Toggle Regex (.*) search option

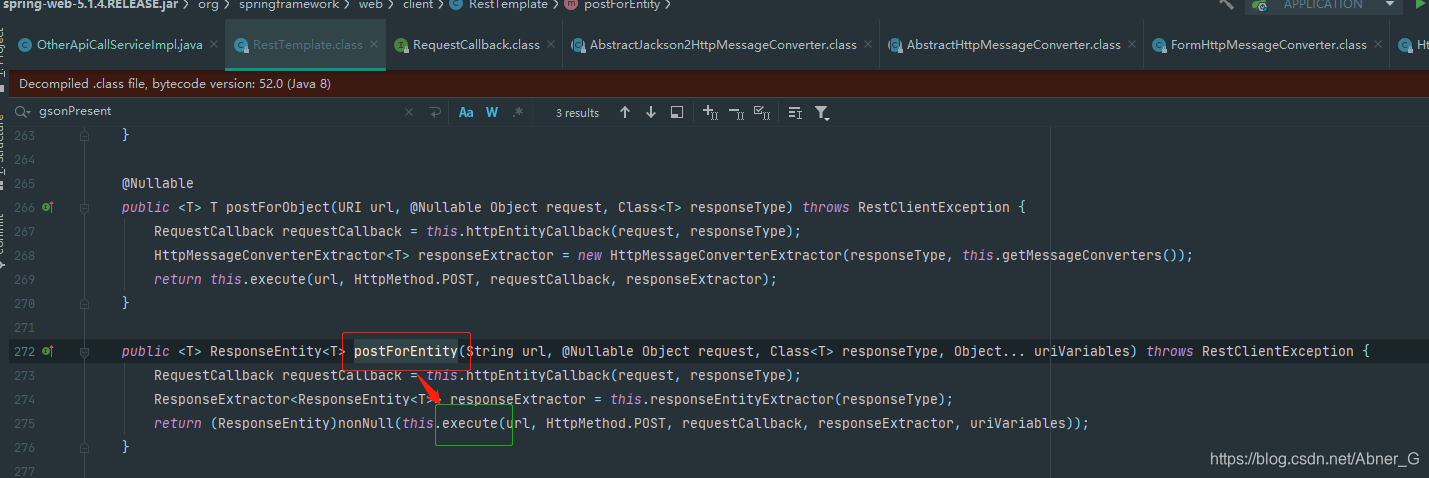518,113
